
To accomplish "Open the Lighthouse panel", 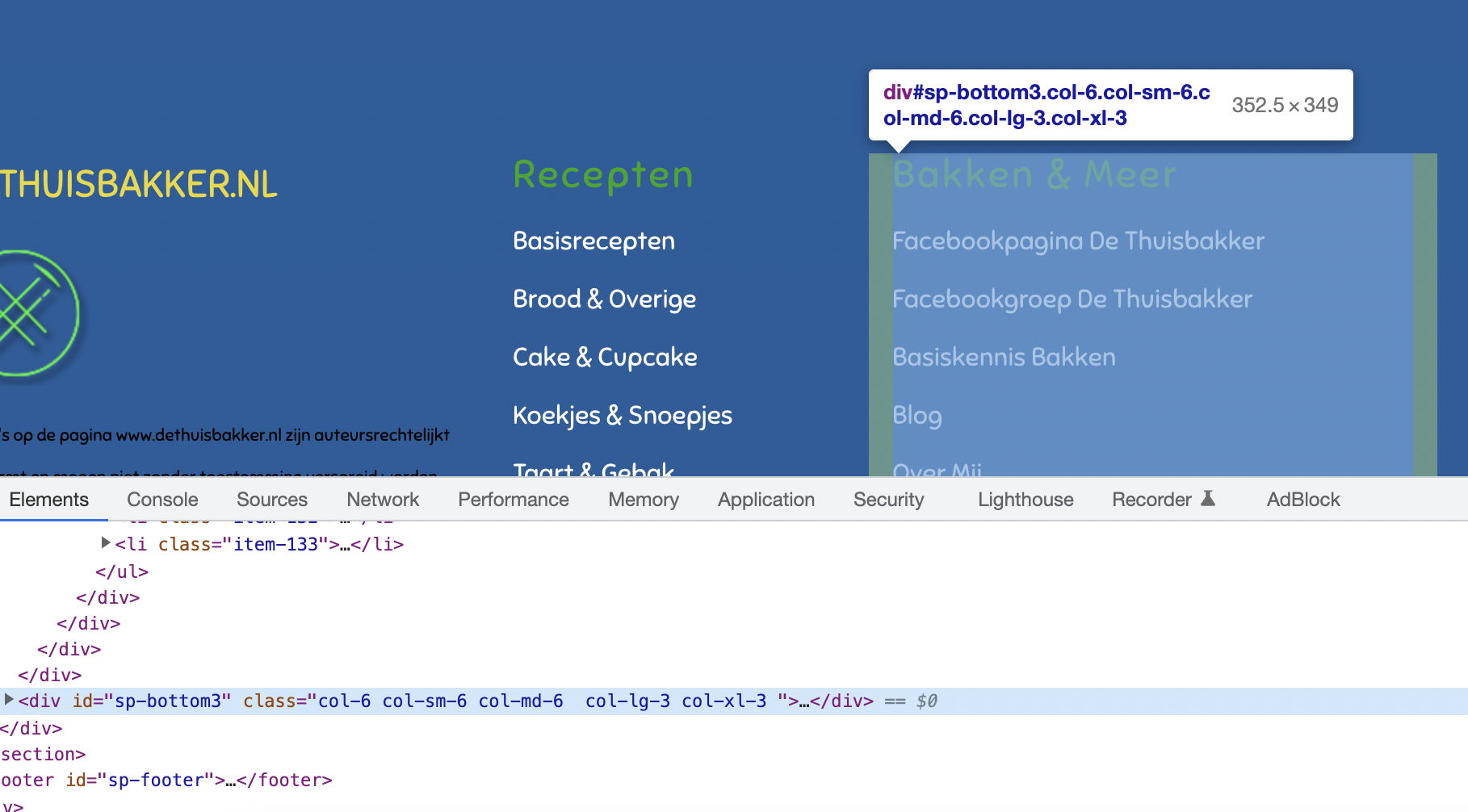I will (x=1025, y=499).
